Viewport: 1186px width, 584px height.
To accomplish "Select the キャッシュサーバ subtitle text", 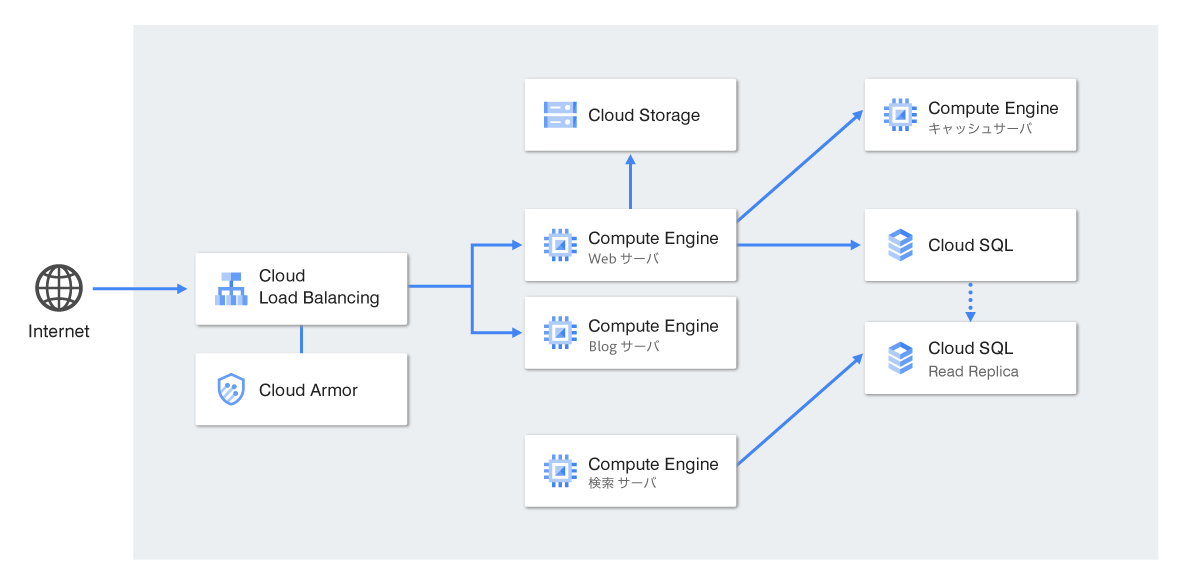I will pyautogui.click(x=979, y=129).
